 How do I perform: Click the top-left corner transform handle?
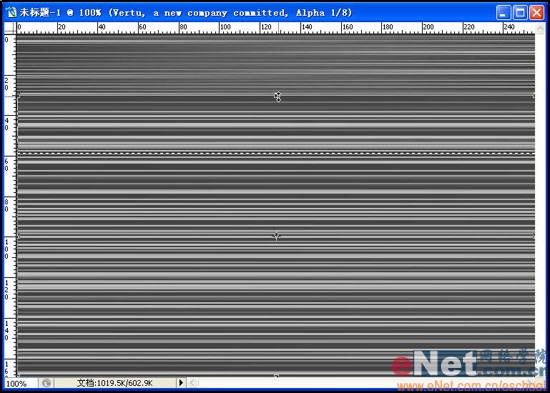pyautogui.click(x=19, y=95)
